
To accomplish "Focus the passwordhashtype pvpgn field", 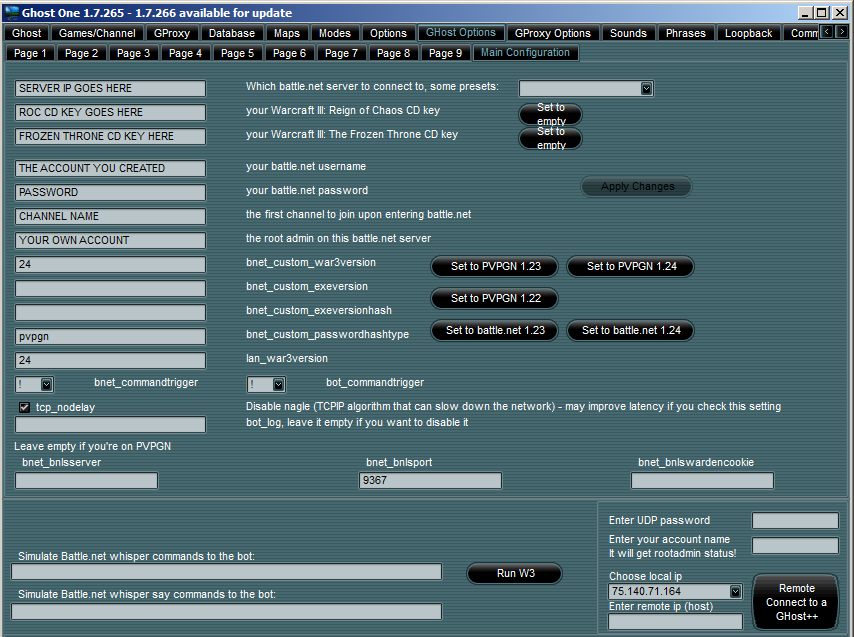I will [x=111, y=336].
